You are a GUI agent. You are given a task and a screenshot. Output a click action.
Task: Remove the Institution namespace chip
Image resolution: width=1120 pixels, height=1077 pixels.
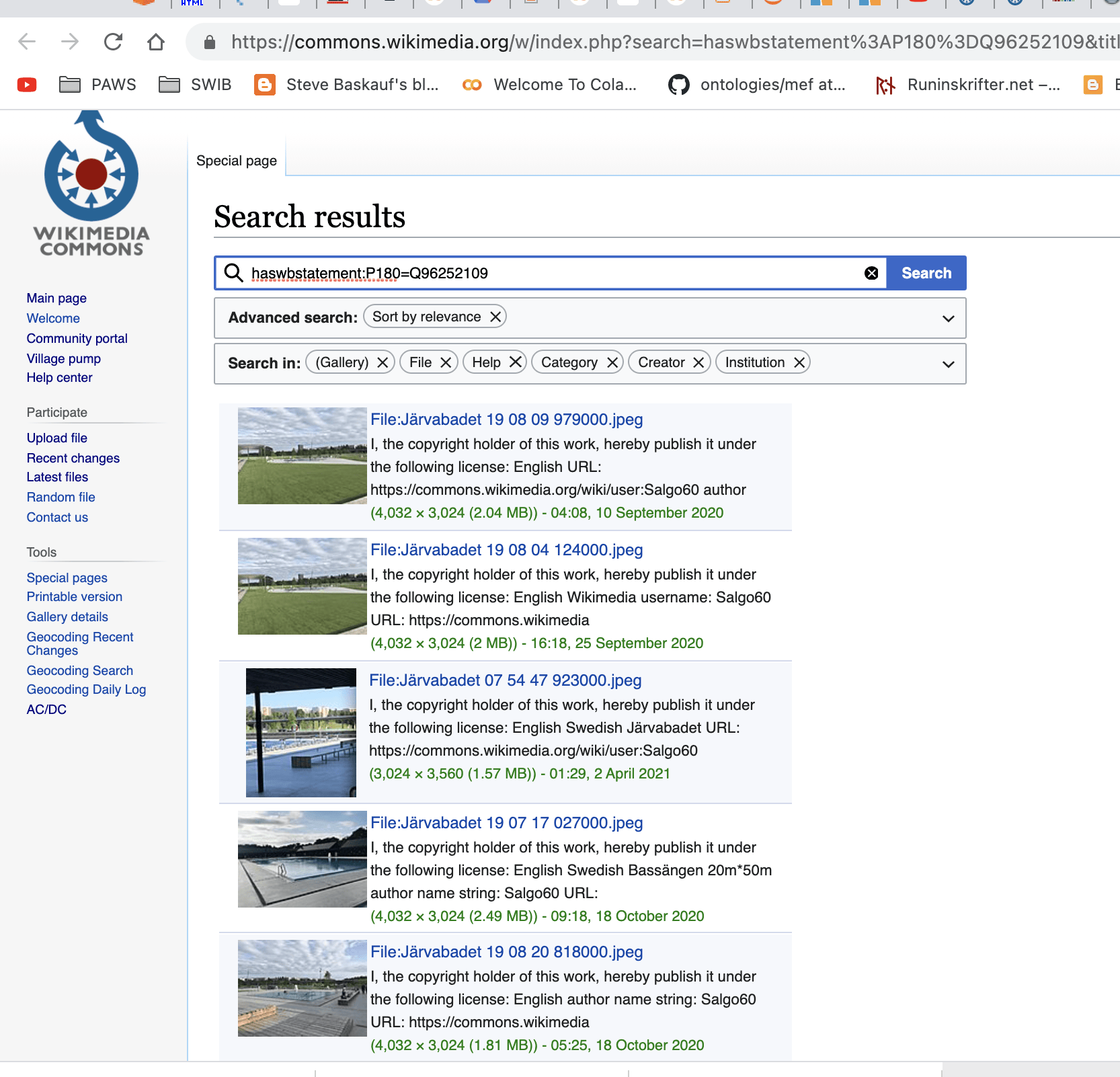pyautogui.click(x=799, y=362)
